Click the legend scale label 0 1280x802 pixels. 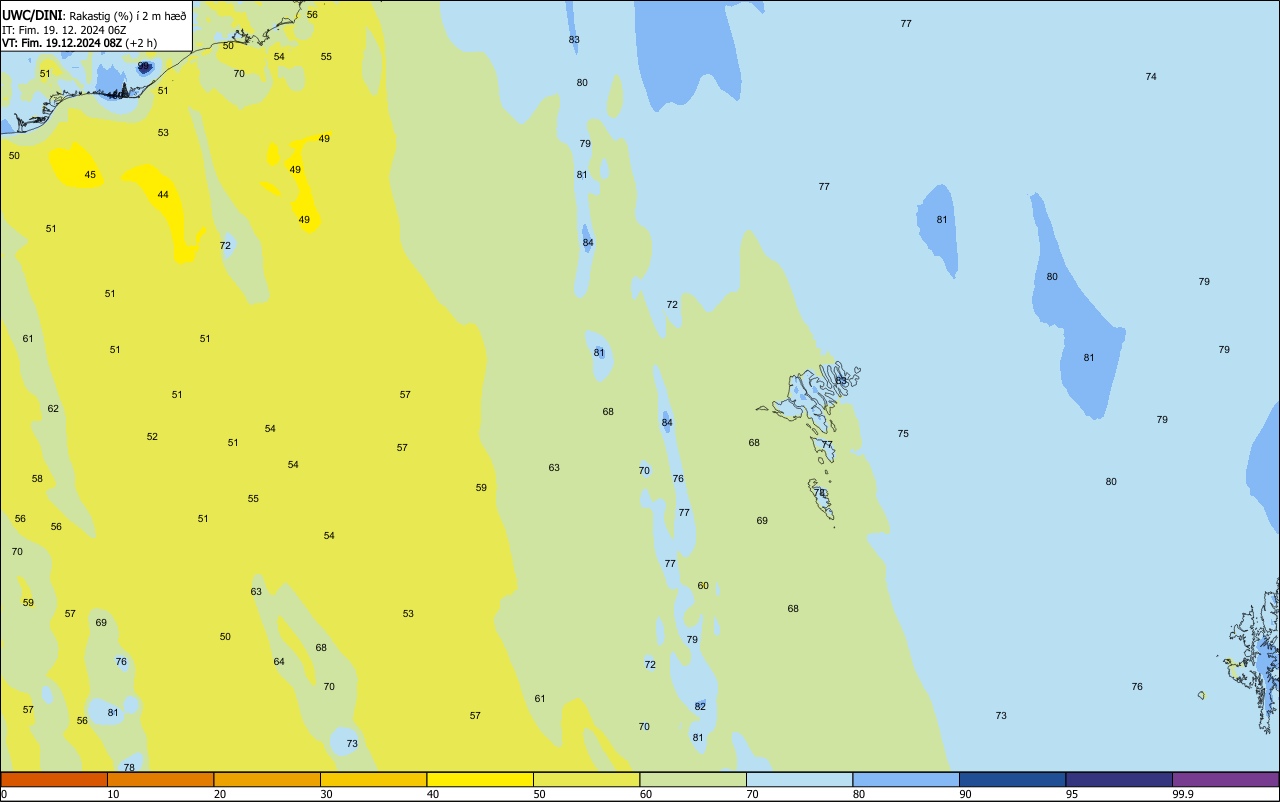click(4, 794)
